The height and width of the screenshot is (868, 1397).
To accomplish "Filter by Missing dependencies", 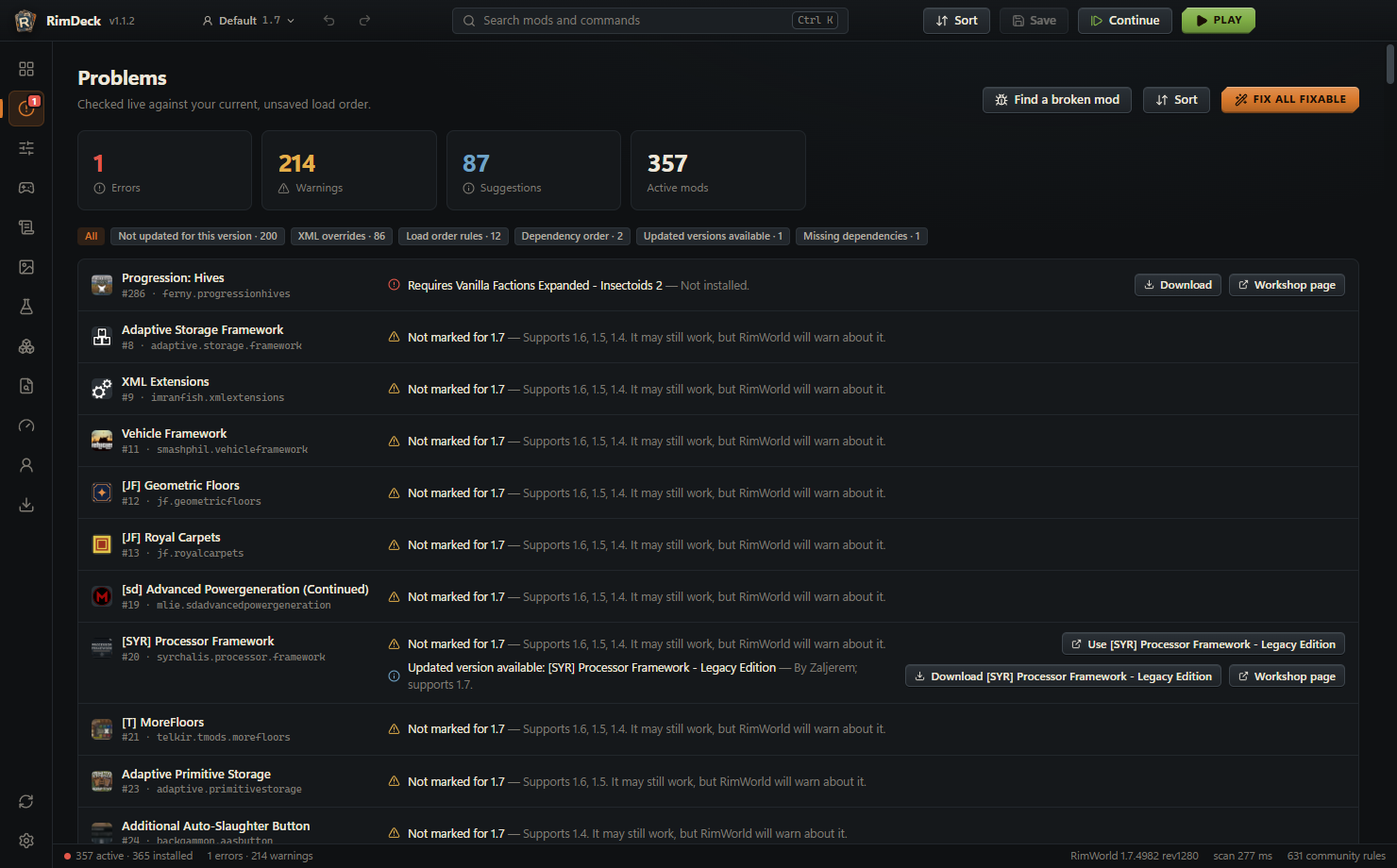I will (862, 236).
